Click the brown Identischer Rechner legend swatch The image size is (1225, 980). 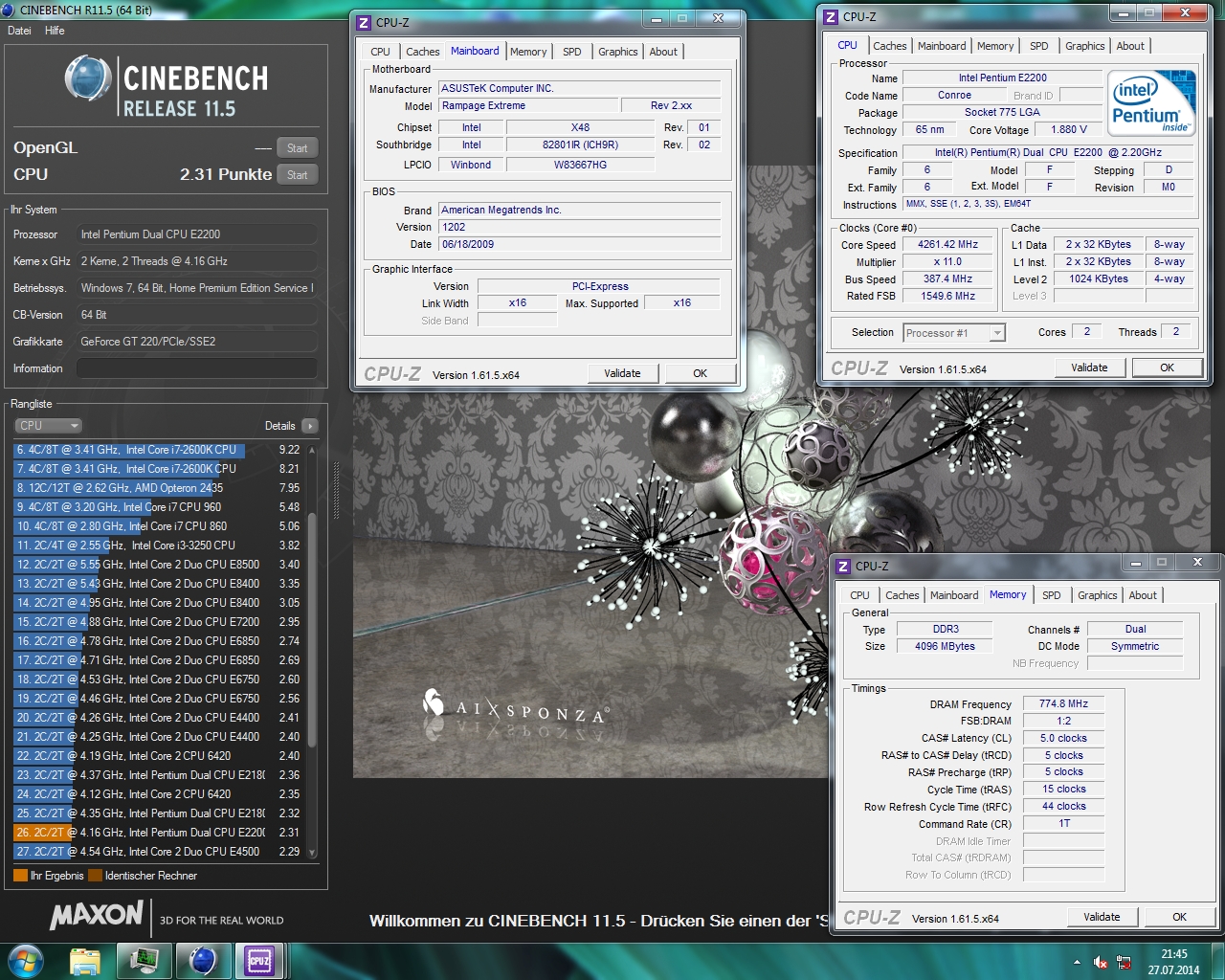[x=95, y=876]
